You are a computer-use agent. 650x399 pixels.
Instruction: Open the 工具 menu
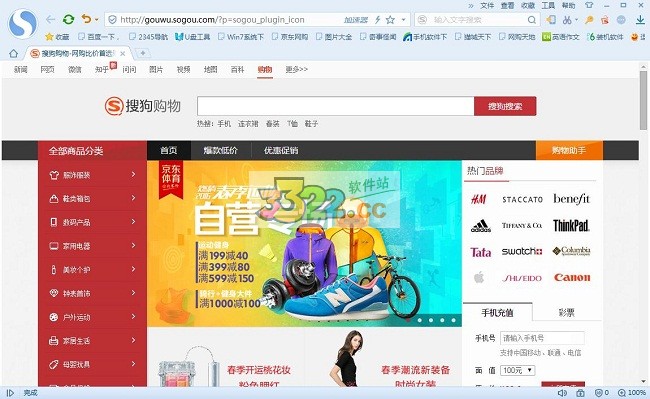[x=548, y=5]
